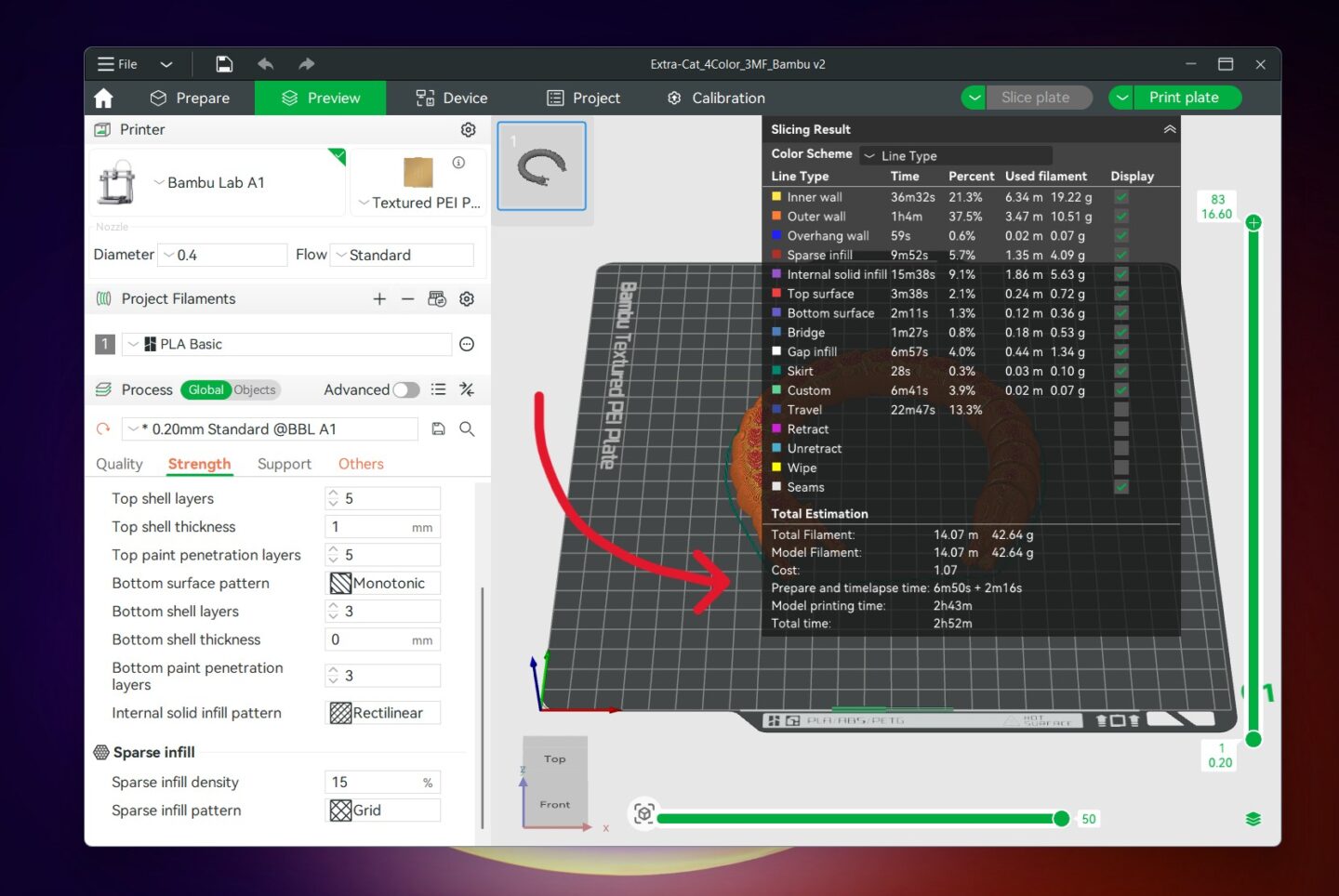Search process settings with the magnifier icon

tap(467, 428)
